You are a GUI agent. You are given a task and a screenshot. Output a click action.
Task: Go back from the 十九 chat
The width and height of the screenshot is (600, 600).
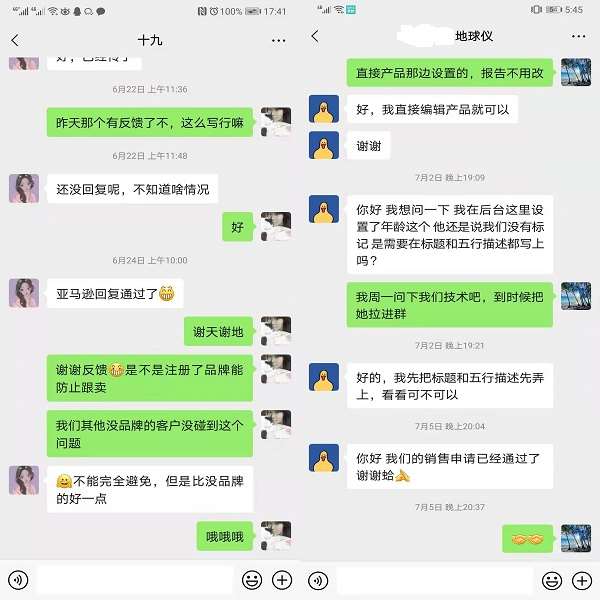point(15,40)
